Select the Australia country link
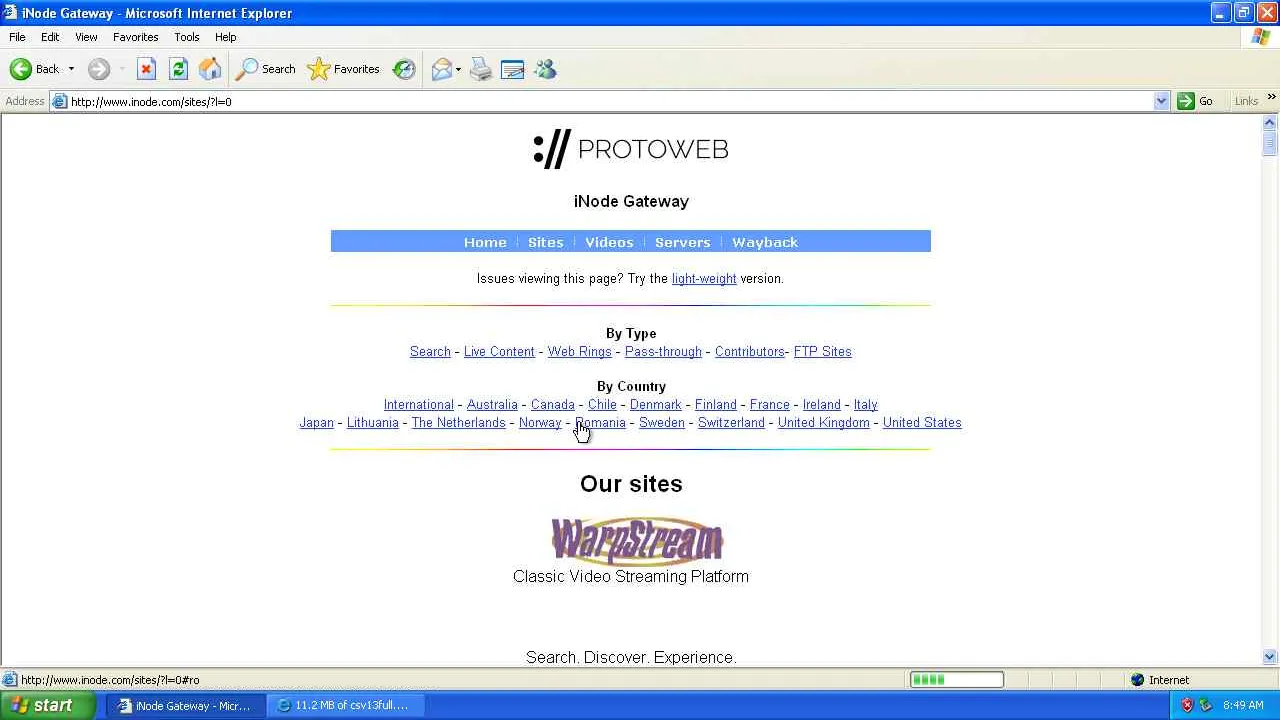 point(492,405)
